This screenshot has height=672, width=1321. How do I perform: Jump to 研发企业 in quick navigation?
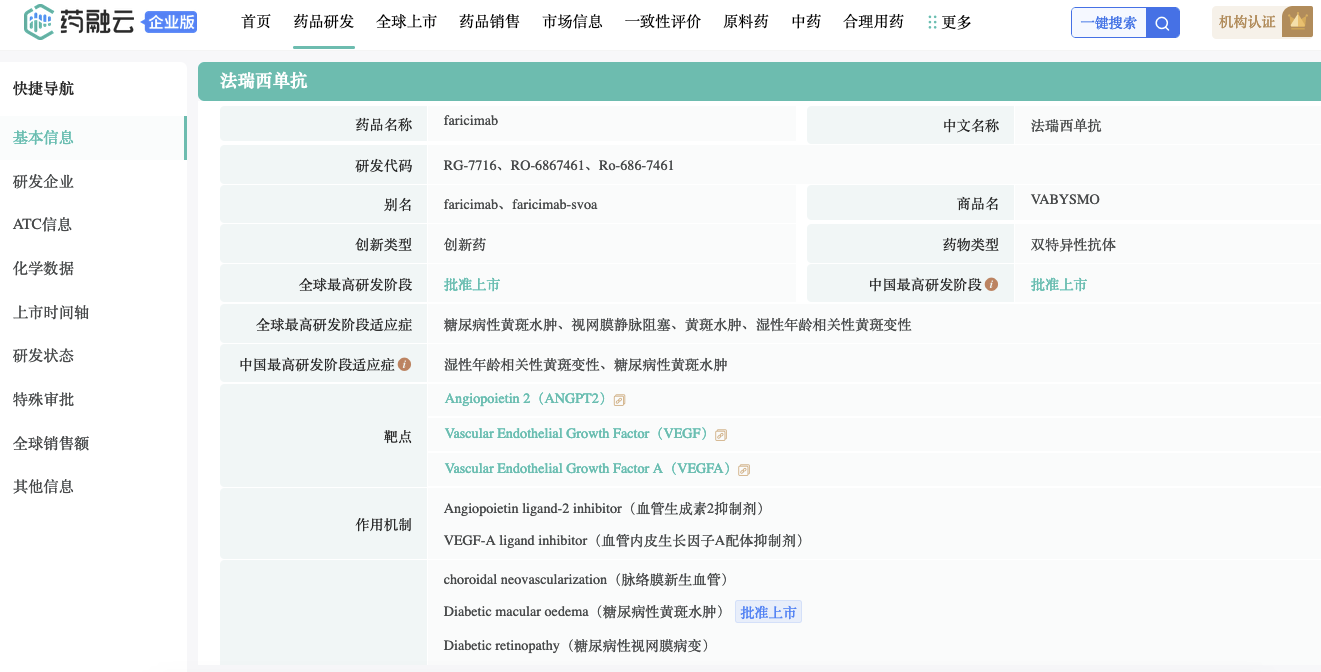[43, 181]
